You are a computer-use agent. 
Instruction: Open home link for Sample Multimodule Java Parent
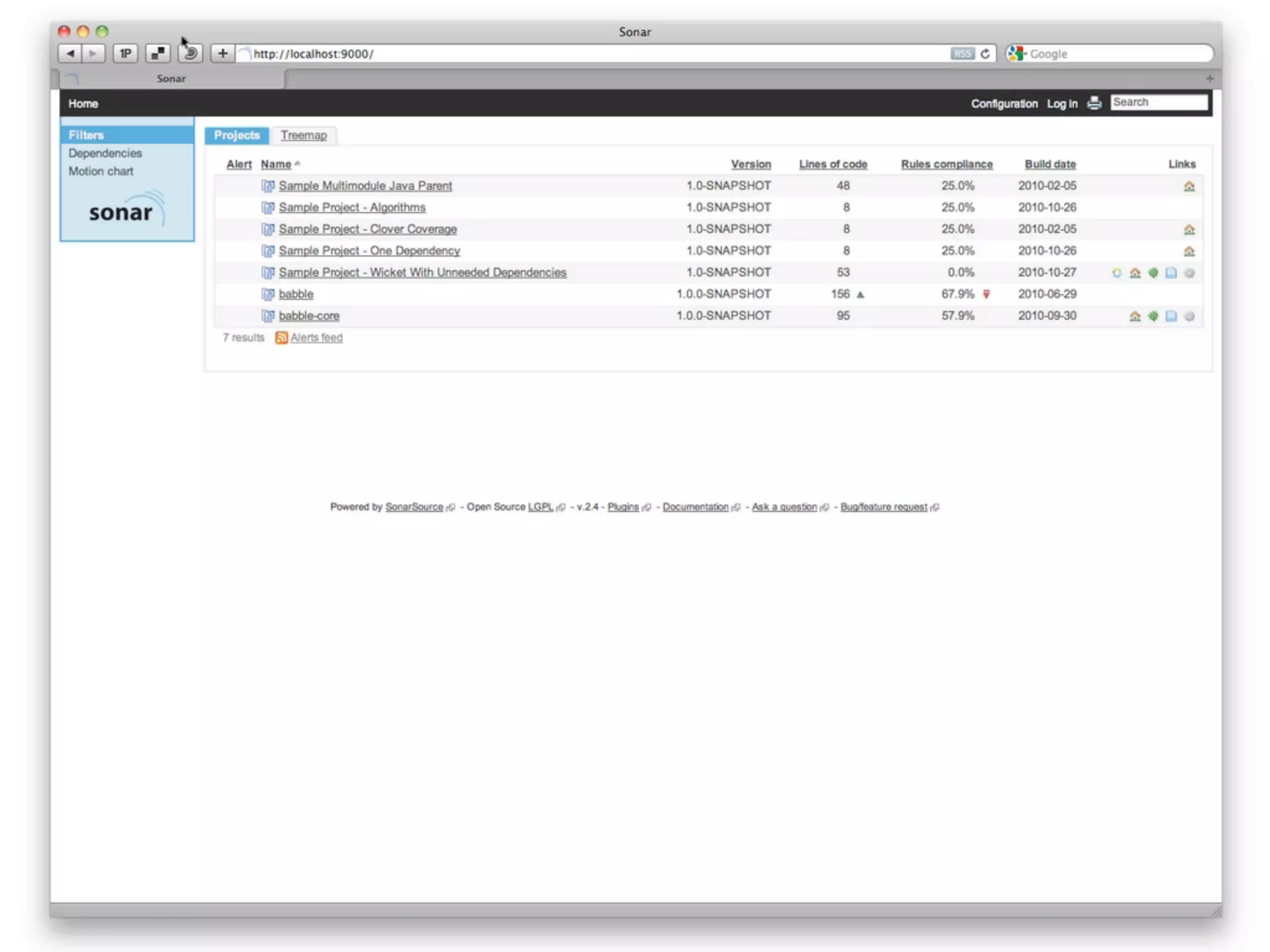(1189, 186)
